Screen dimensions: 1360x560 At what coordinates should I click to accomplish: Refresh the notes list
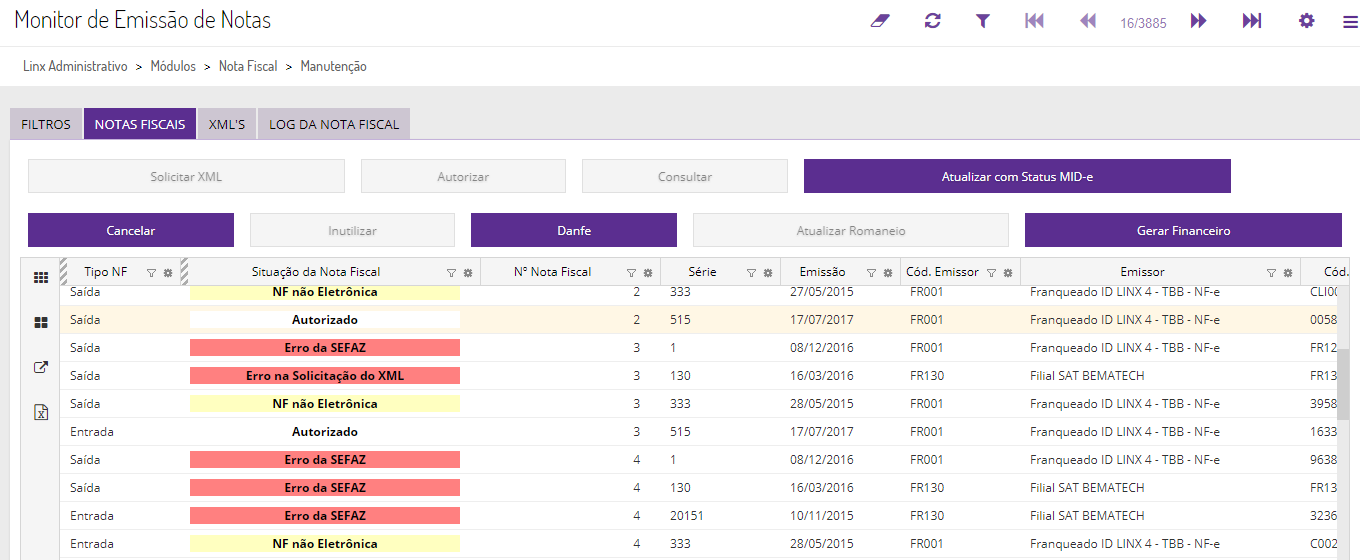point(933,21)
